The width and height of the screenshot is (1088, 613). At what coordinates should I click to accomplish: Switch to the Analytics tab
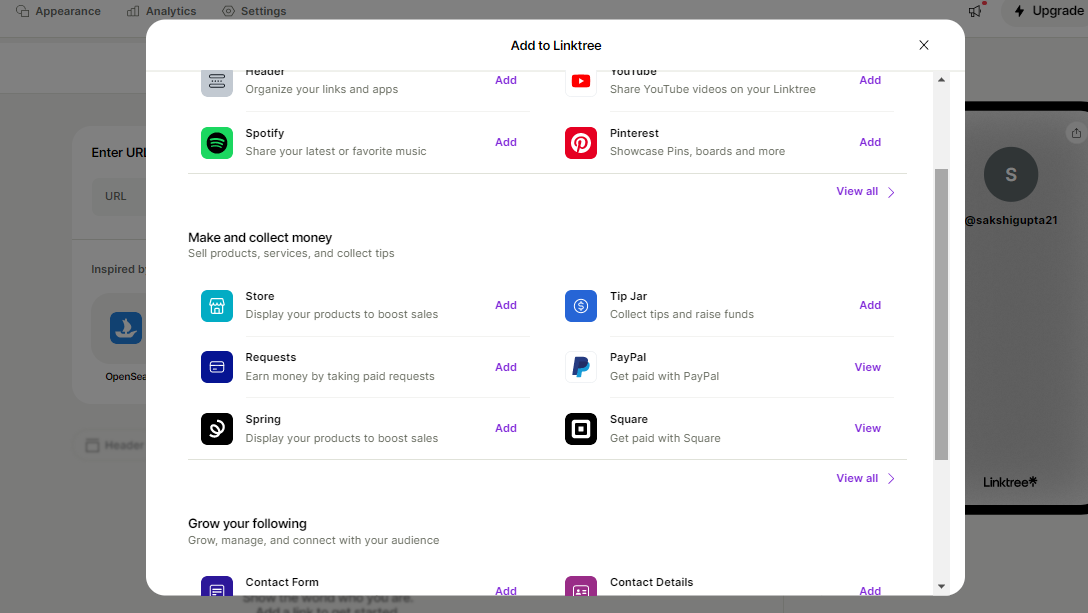click(x=162, y=11)
